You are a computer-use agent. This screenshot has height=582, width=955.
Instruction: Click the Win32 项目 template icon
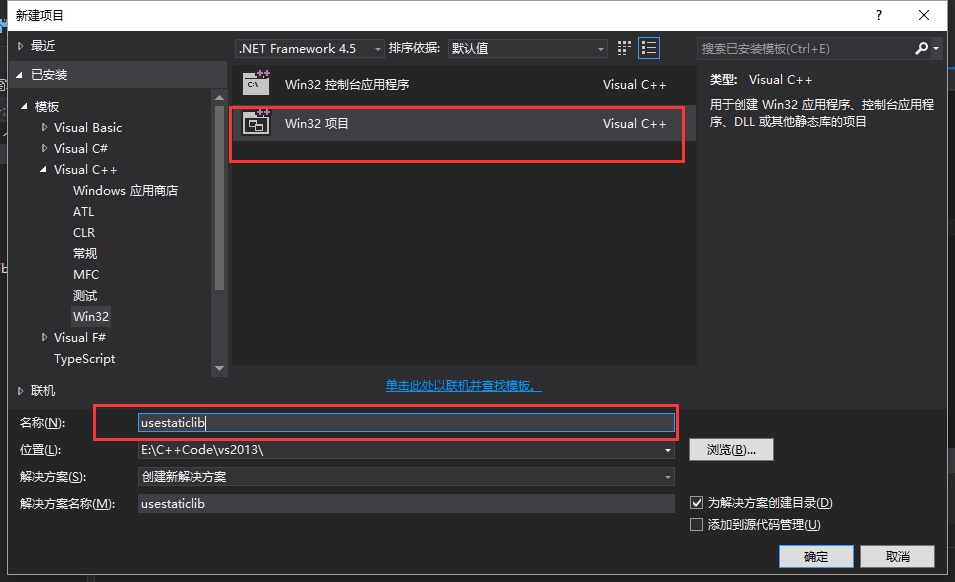[x=256, y=122]
